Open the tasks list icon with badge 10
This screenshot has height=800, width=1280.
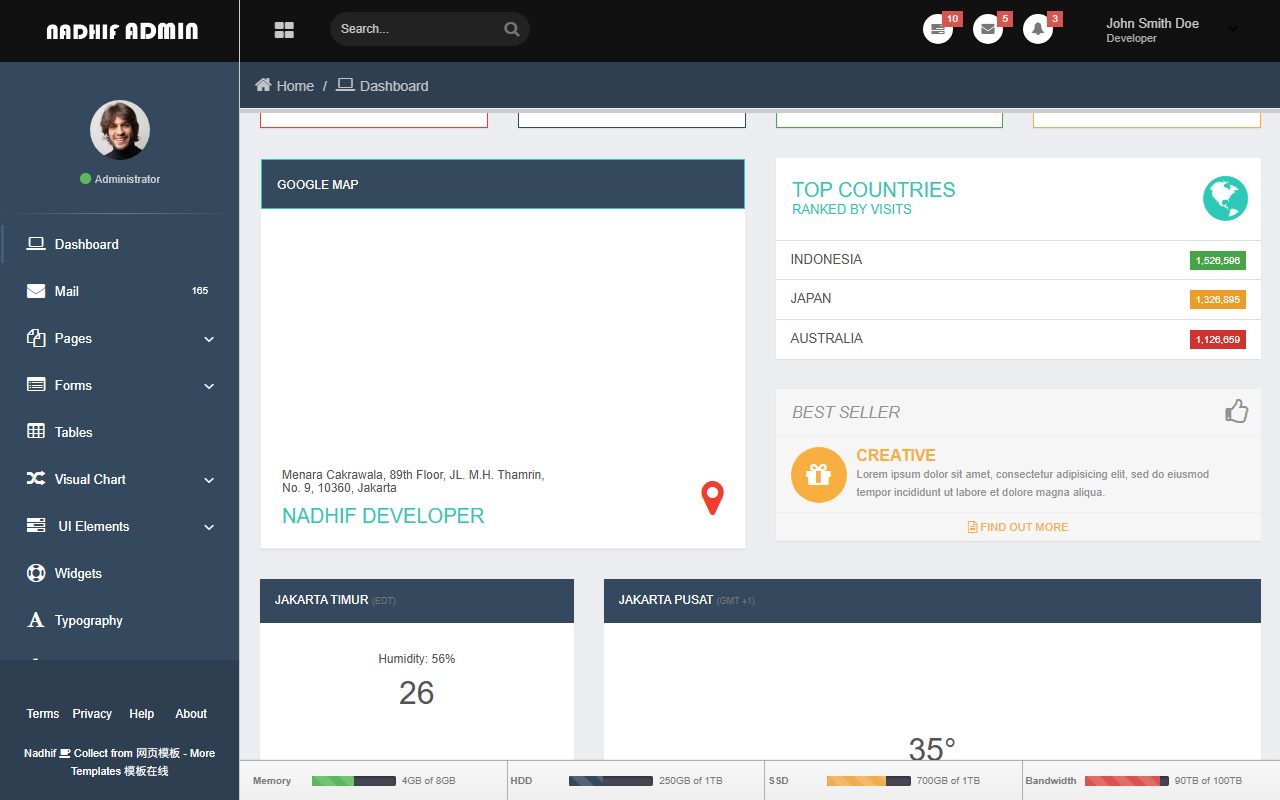coord(938,29)
